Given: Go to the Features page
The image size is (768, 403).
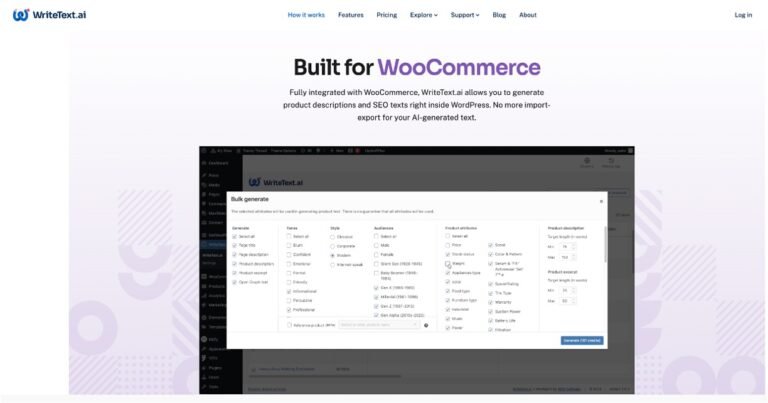Looking at the screenshot, I should click(x=351, y=15).
